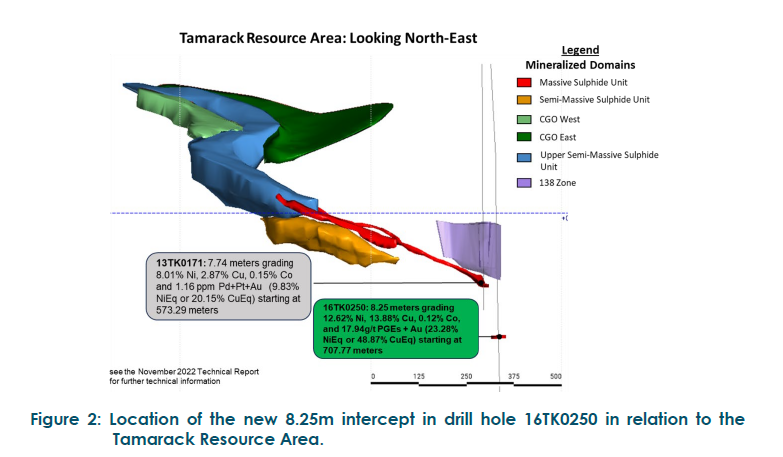This screenshot has height=457, width=783.
Task: Click the 500 label on the scale bar
Action: click(556, 376)
